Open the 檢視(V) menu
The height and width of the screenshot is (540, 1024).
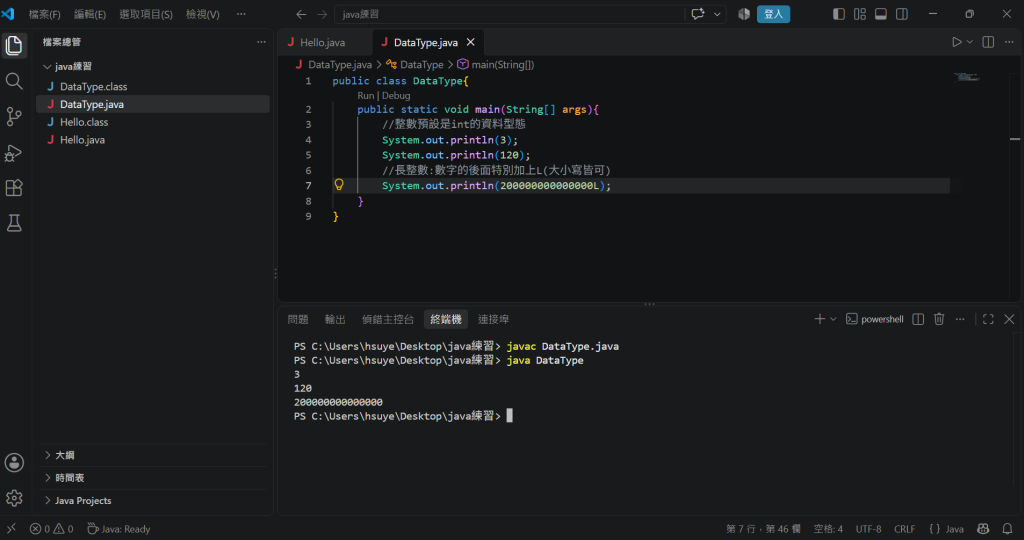tap(202, 14)
